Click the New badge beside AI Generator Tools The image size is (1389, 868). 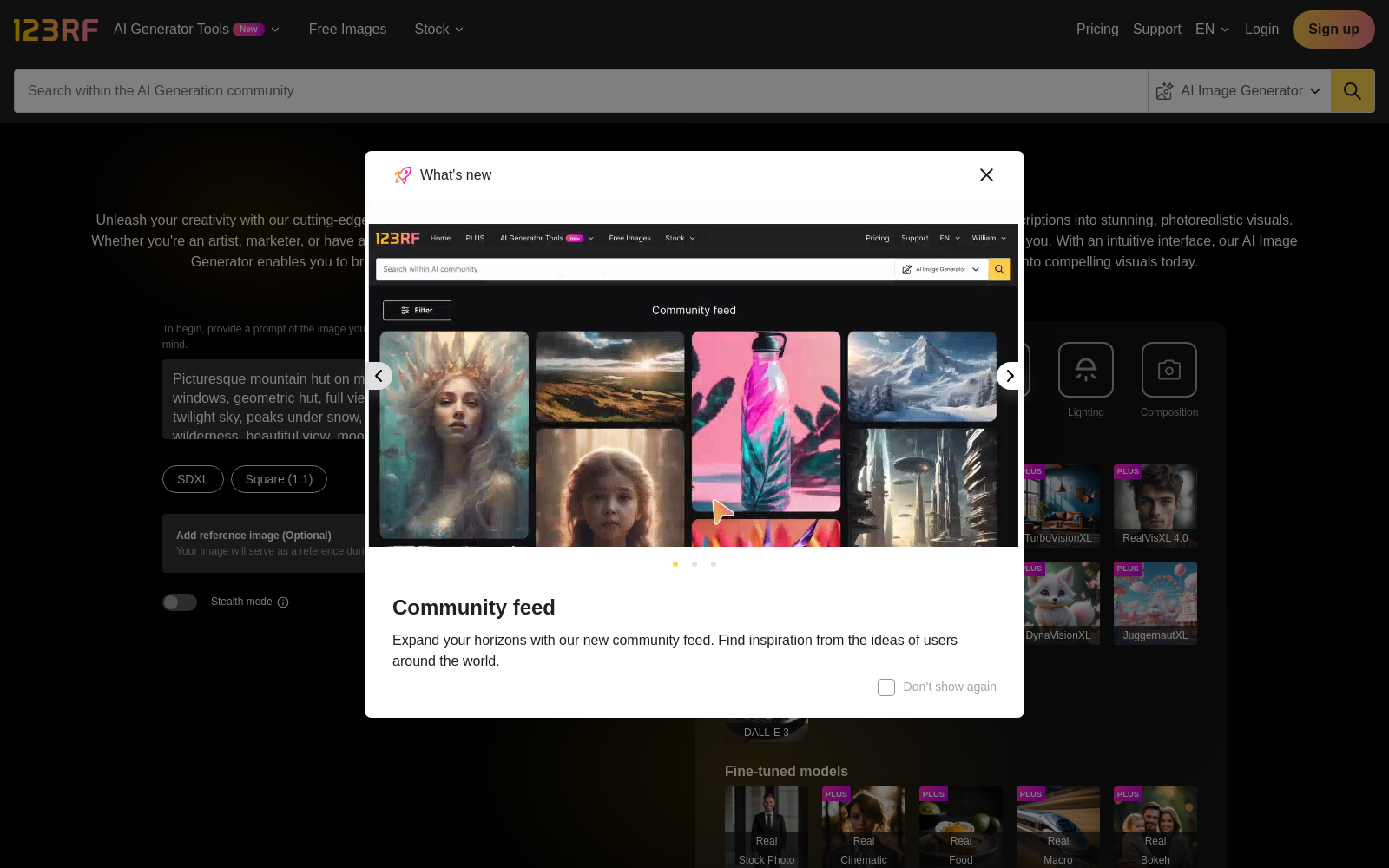click(248, 30)
